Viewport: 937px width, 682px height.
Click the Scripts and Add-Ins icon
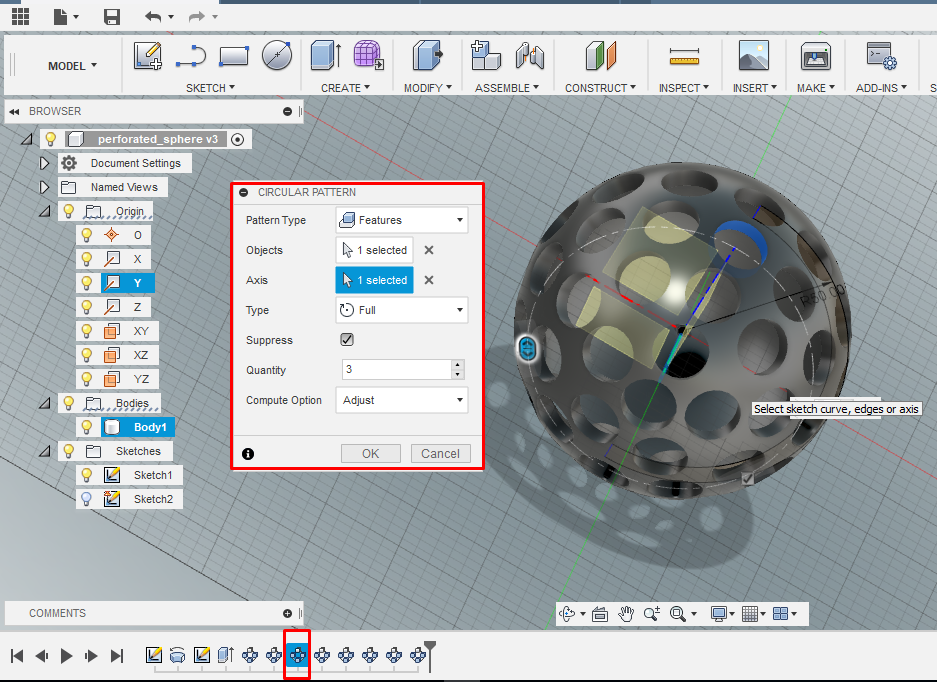point(881,56)
